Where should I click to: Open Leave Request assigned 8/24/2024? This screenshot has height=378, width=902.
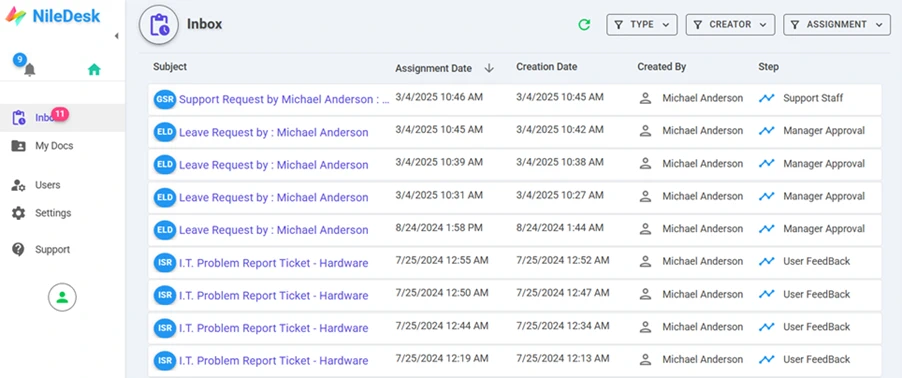pos(273,230)
